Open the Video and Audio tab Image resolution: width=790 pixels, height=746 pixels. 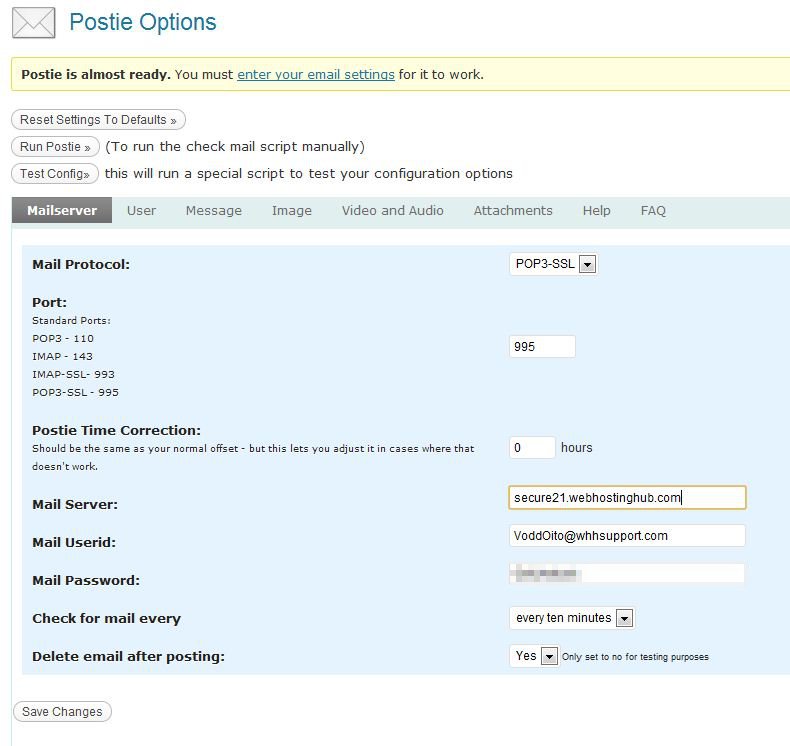392,210
